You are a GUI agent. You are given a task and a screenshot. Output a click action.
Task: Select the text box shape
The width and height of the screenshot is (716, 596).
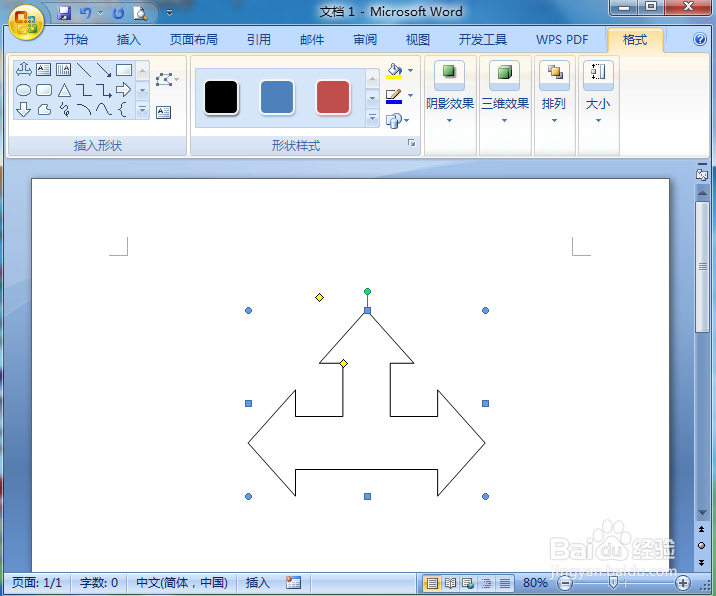43,70
